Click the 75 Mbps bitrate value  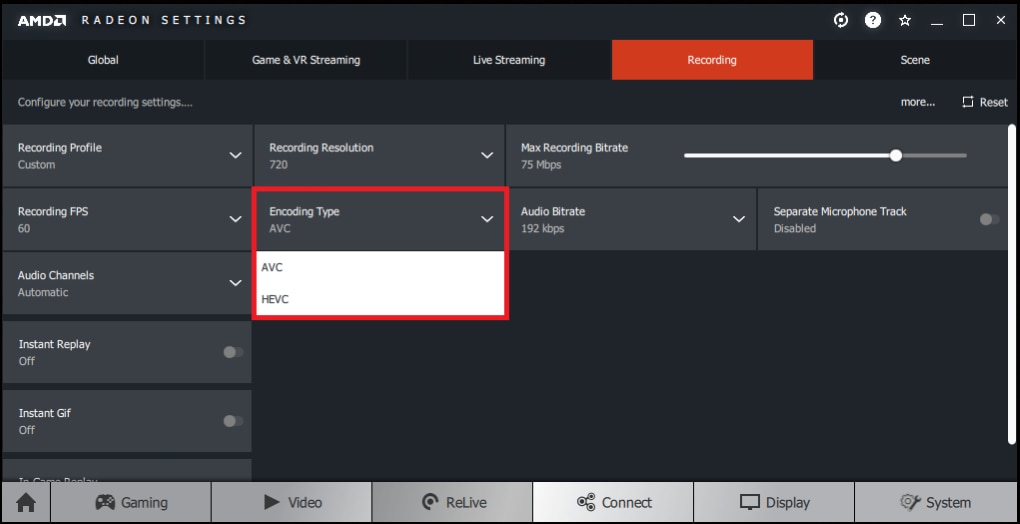541,164
